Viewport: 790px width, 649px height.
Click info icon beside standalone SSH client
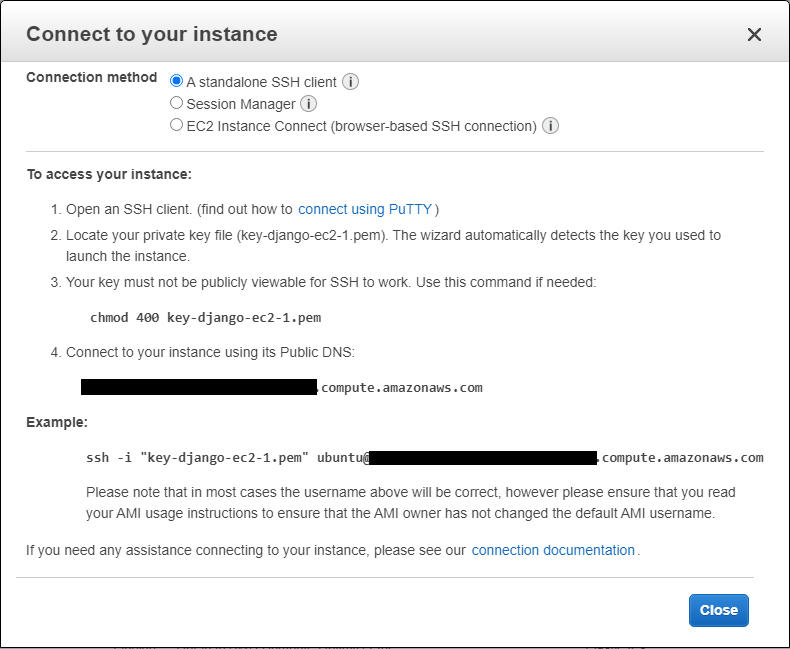(x=350, y=82)
